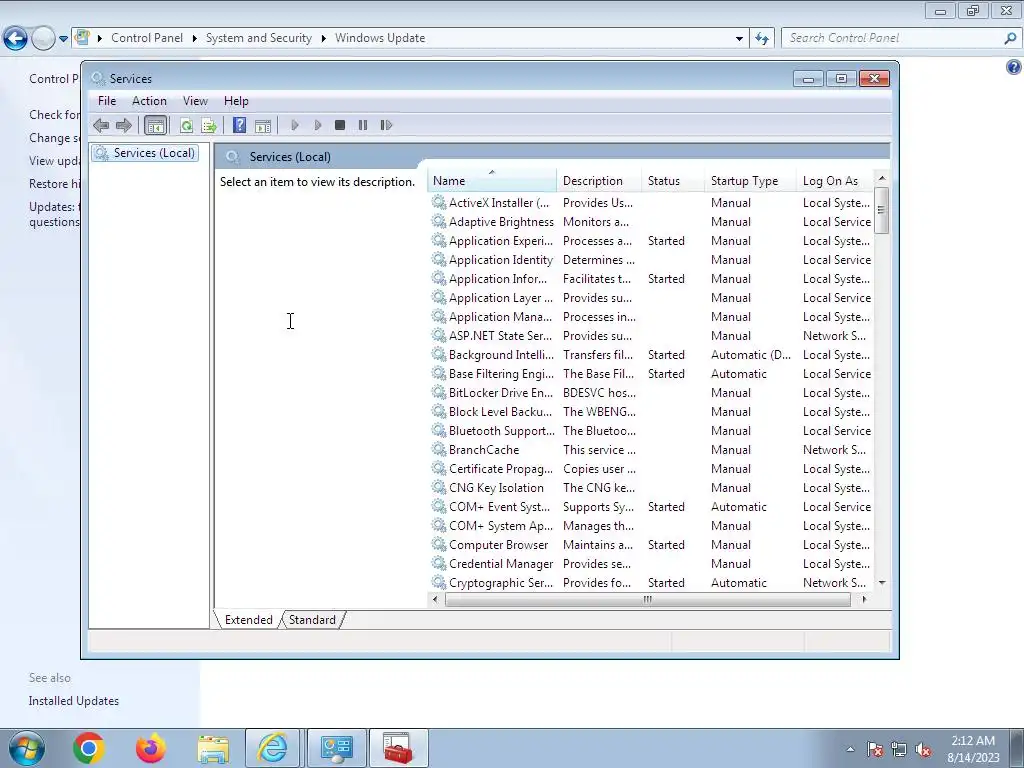Select the ASP.NET State Service row
Viewport: 1024px width, 768px height.
coord(651,336)
